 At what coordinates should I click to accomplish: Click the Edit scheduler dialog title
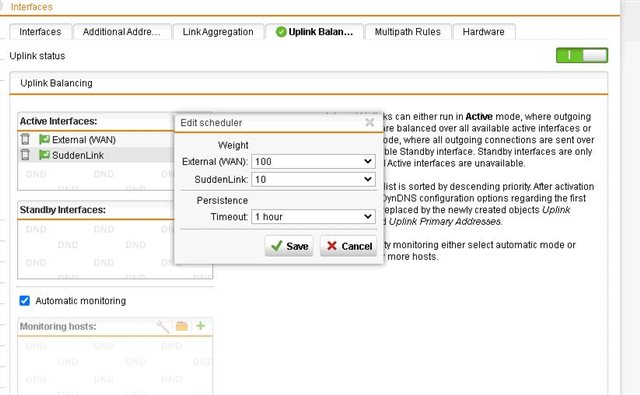[211, 123]
